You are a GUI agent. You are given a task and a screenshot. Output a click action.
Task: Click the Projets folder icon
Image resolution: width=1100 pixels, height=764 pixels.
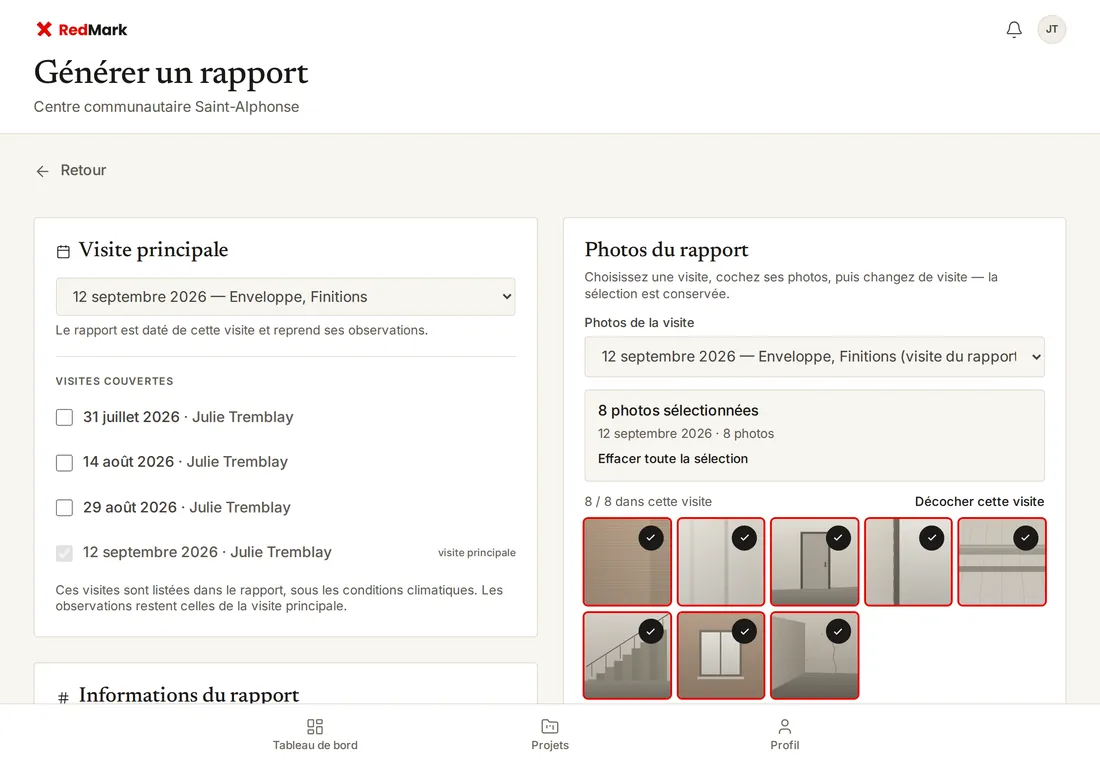pos(550,726)
